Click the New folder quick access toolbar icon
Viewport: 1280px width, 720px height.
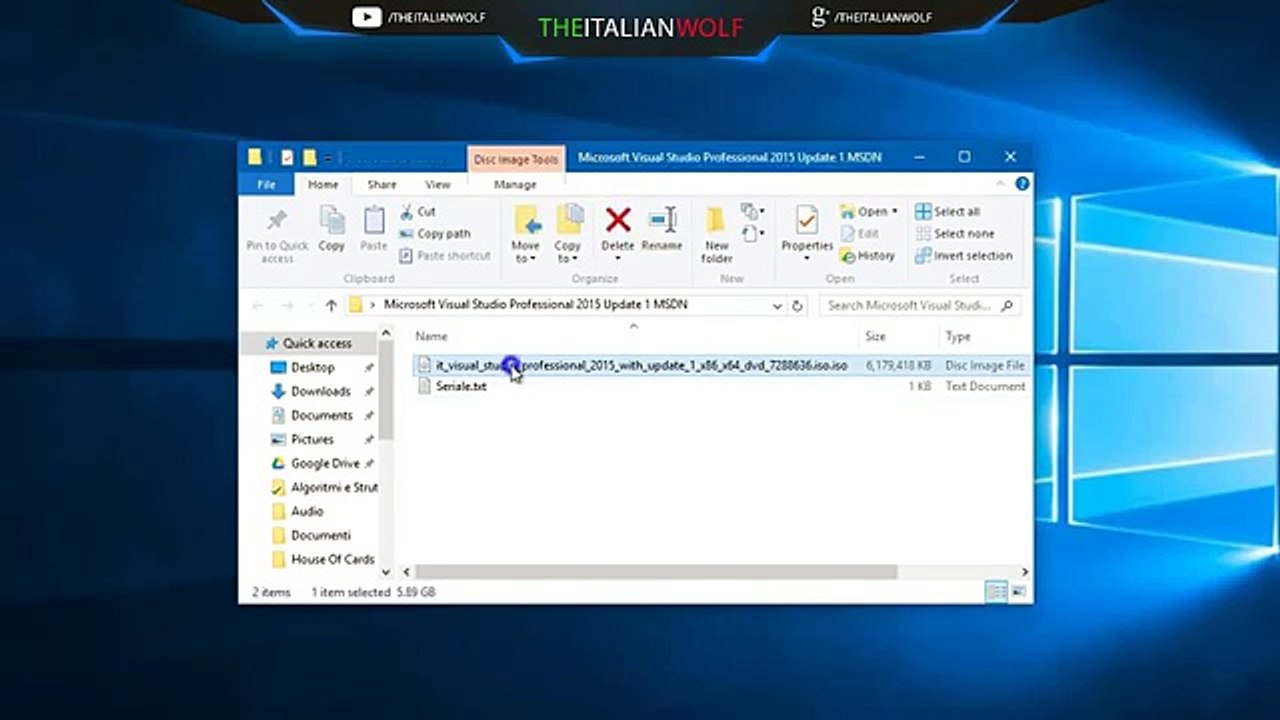click(x=309, y=157)
